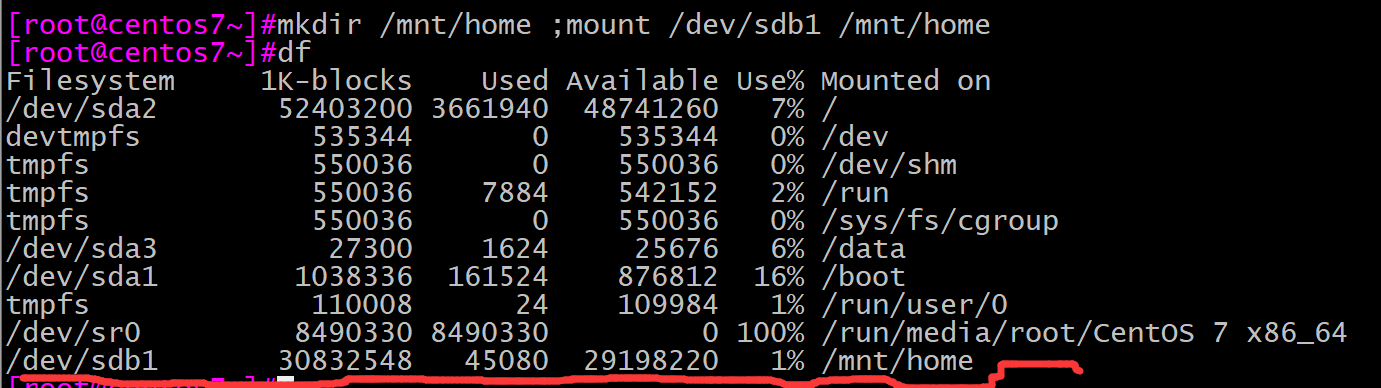1381x388 pixels.
Task: Click the used value 7884
Action: (x=514, y=192)
